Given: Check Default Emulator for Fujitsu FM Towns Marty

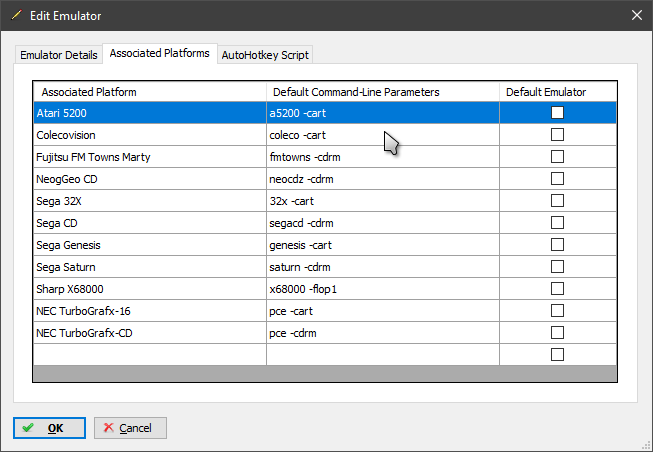Looking at the screenshot, I should (557, 157).
